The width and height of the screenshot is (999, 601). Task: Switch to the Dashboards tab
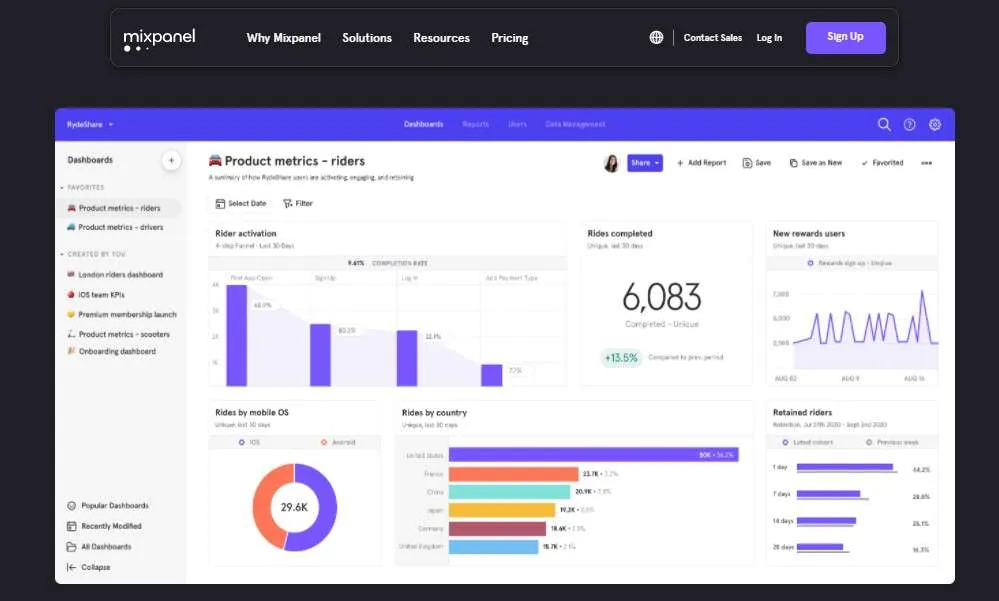click(424, 124)
